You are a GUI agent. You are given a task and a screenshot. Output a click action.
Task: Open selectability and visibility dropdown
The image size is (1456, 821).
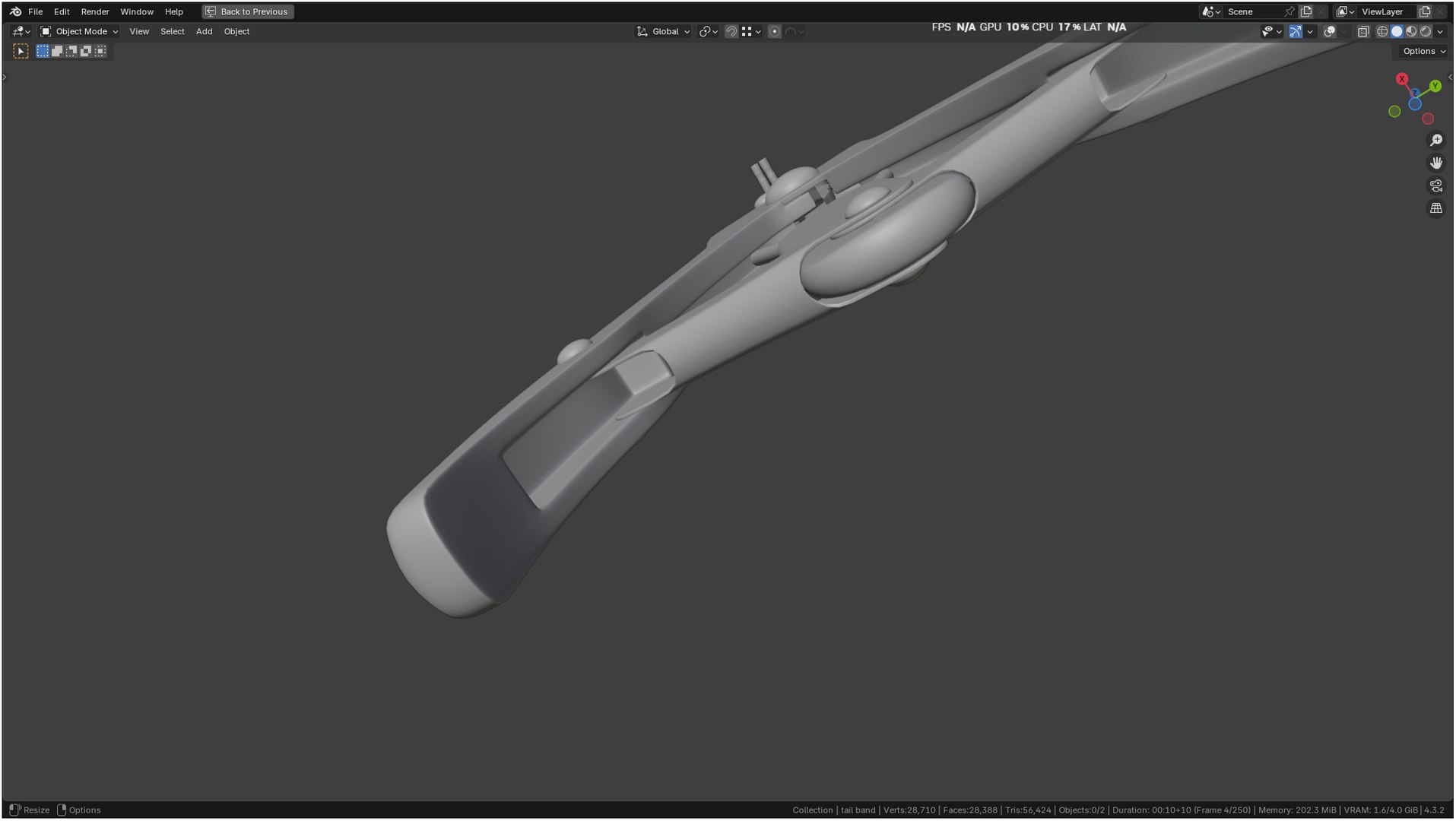pyautogui.click(x=1272, y=31)
